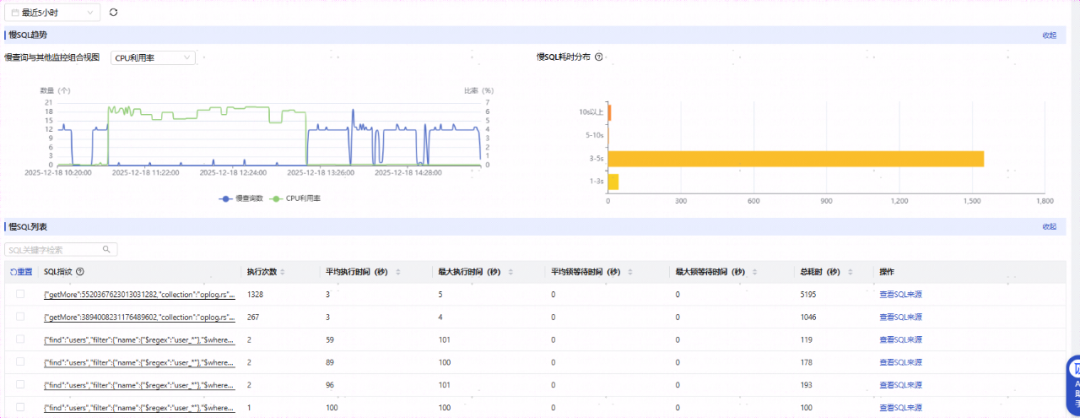Click 查看SQL来源 for the 178 total row
The image size is (1080, 418).
coord(901,363)
